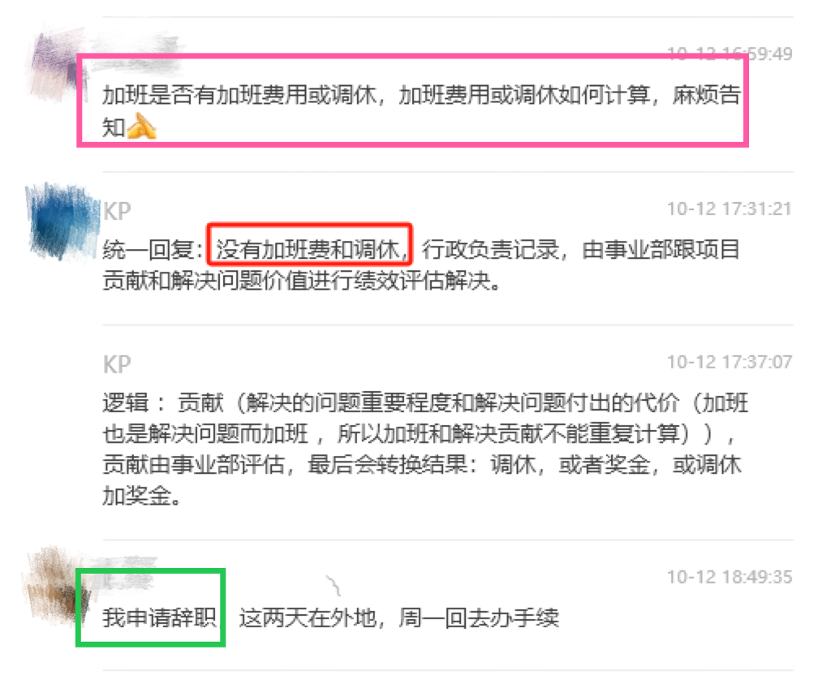Click the green-boxed text 我申请辞职
The width and height of the screenshot is (832, 684).
pos(159,618)
